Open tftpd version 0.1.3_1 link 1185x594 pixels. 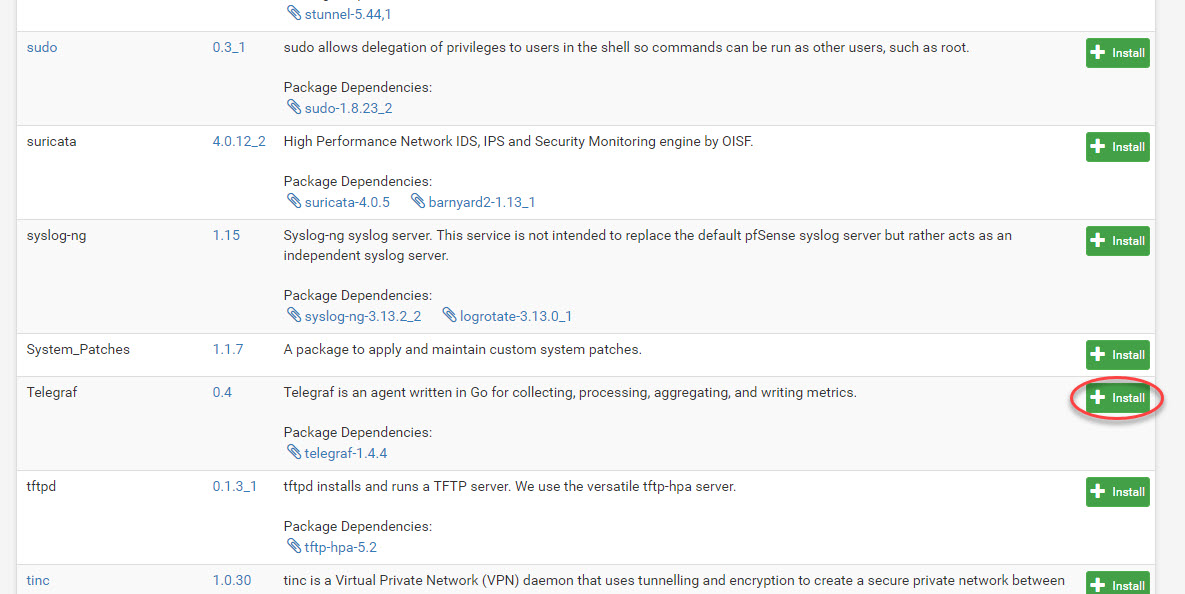234,487
